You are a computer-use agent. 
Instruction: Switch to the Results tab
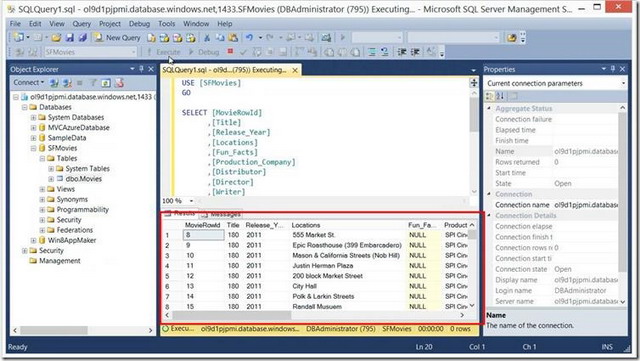180,213
